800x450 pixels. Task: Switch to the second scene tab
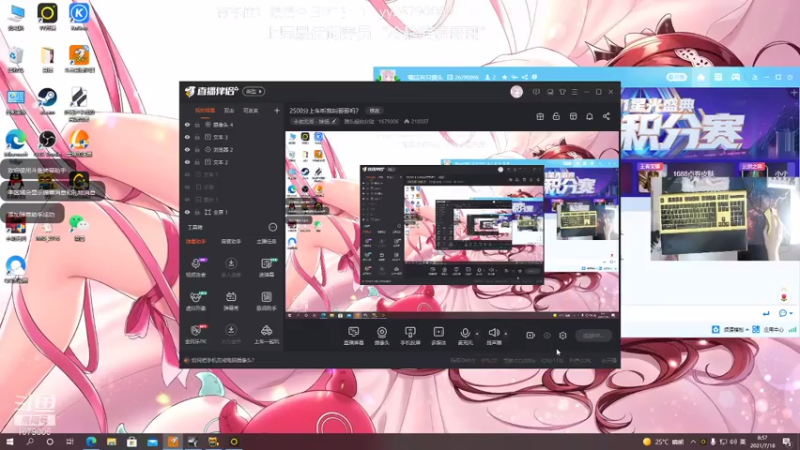click(229, 111)
